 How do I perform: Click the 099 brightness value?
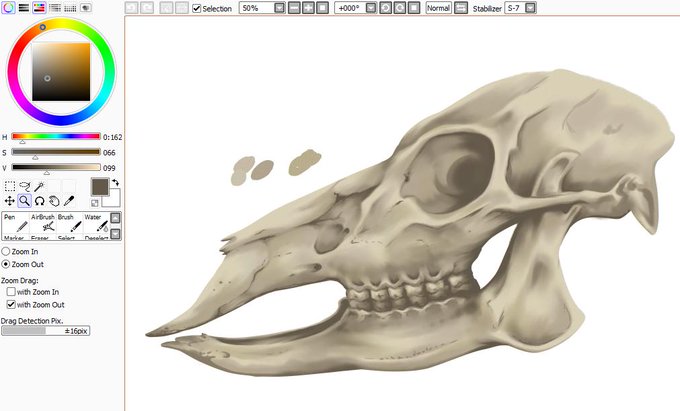tap(109, 168)
